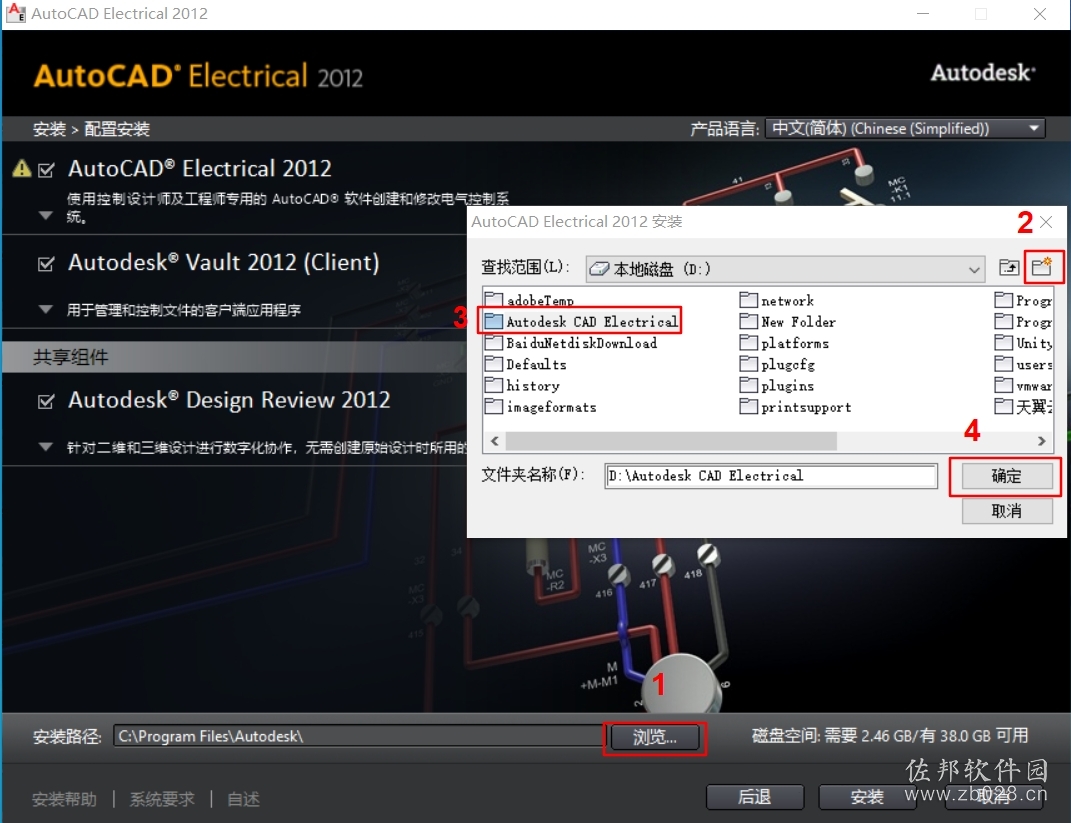Select the Unity folder

(x=1023, y=343)
